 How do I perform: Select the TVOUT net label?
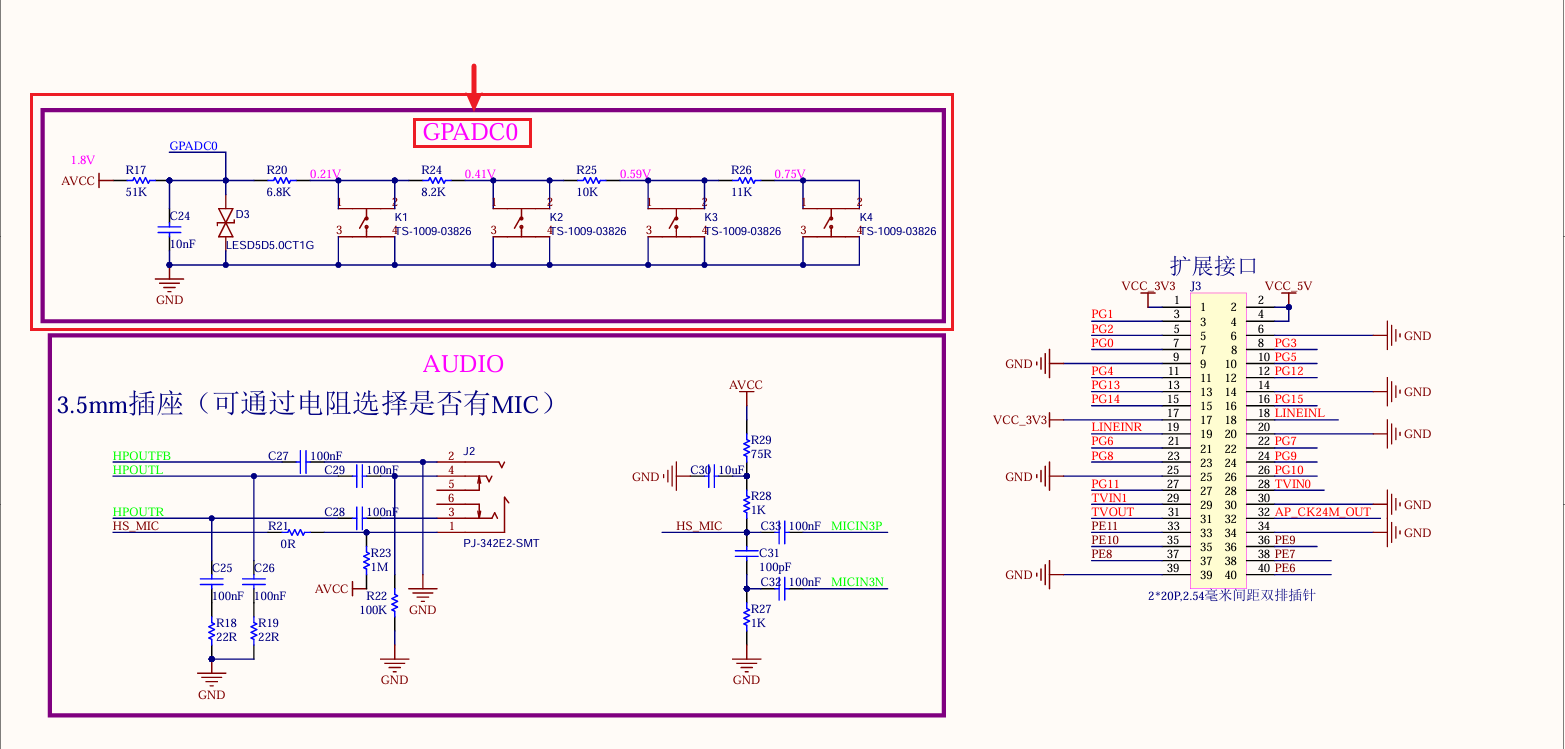click(1113, 512)
